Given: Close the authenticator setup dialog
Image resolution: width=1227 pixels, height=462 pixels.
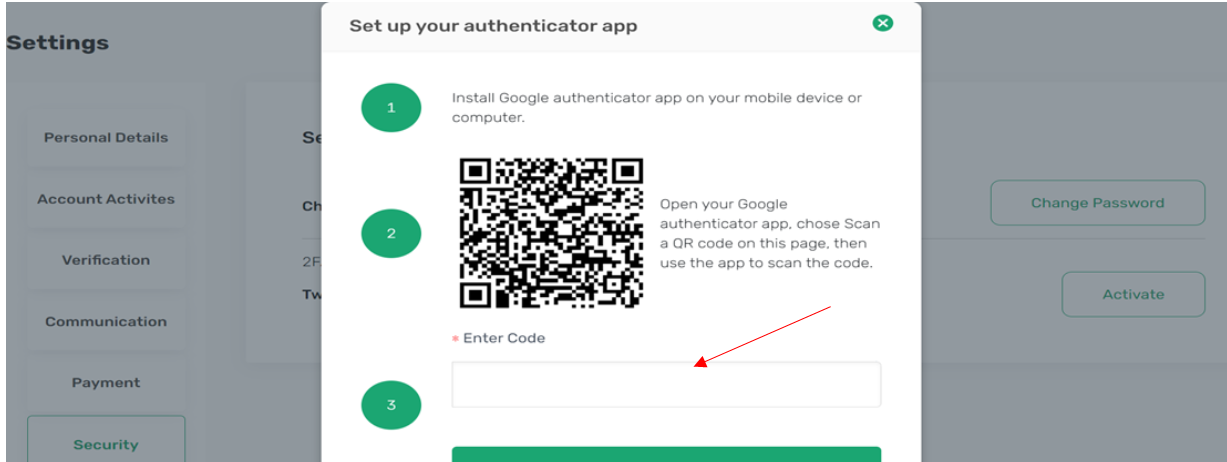Looking at the screenshot, I should point(882,23).
